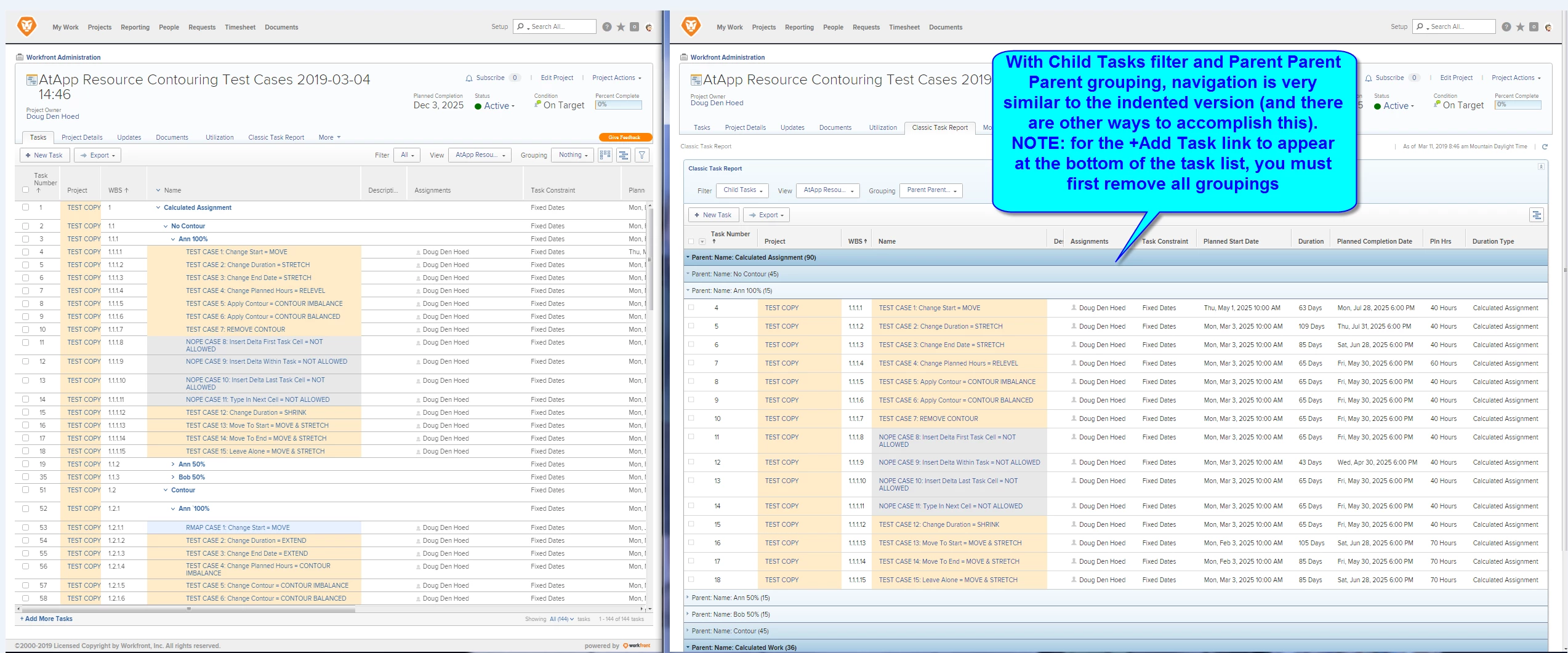This screenshot has height=653, width=1568.
Task: Click the On Target condition icon, left window
Action: tap(537, 105)
